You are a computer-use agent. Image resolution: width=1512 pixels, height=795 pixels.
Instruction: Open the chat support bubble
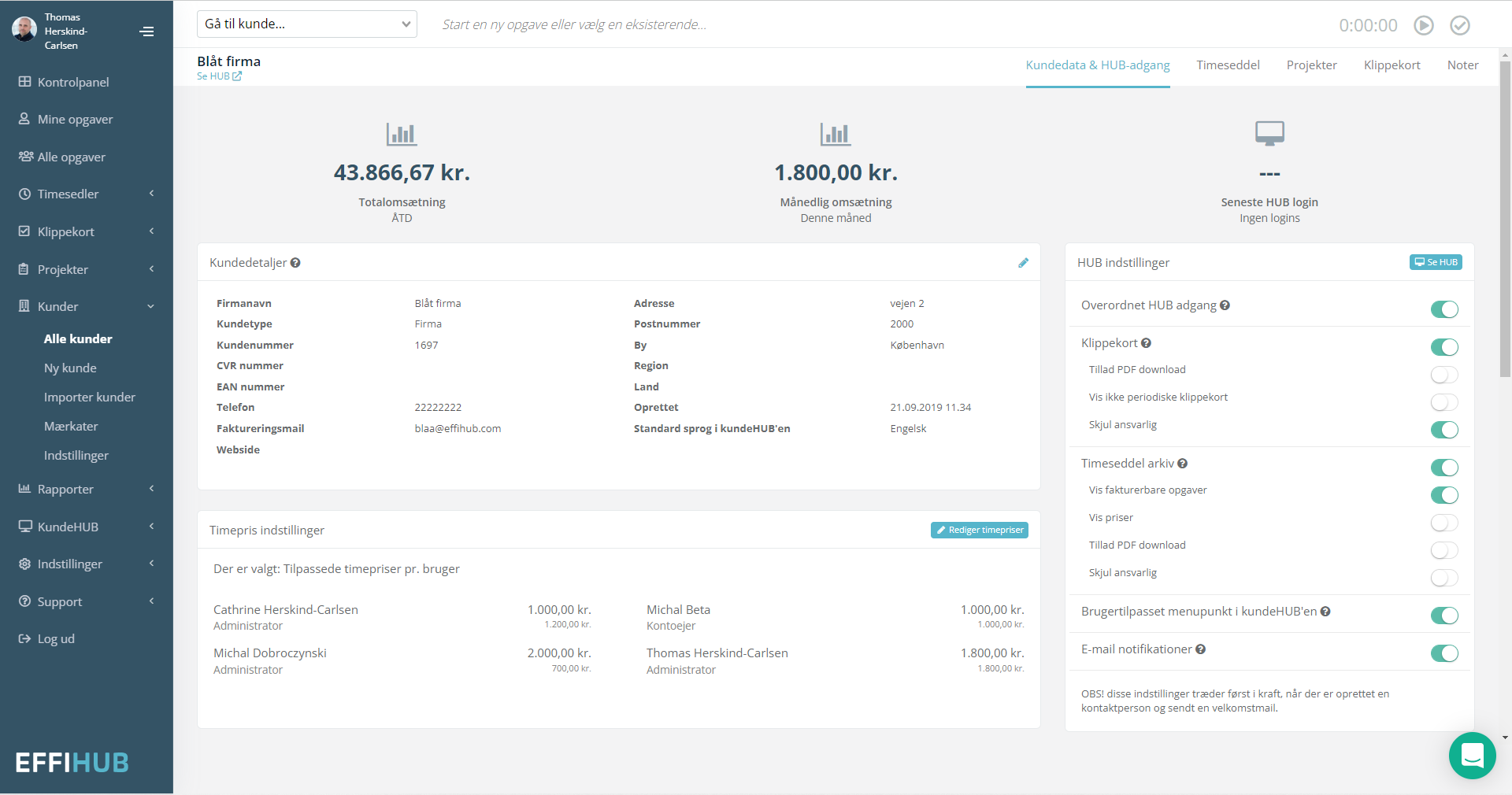tap(1472, 755)
